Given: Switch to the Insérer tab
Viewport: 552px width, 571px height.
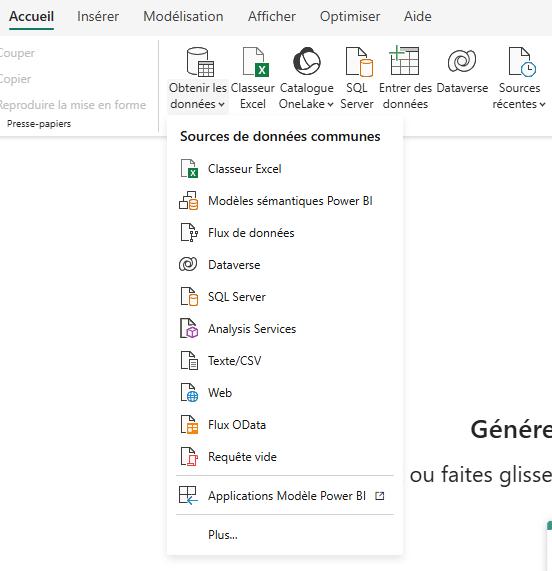Looking at the screenshot, I should [98, 16].
